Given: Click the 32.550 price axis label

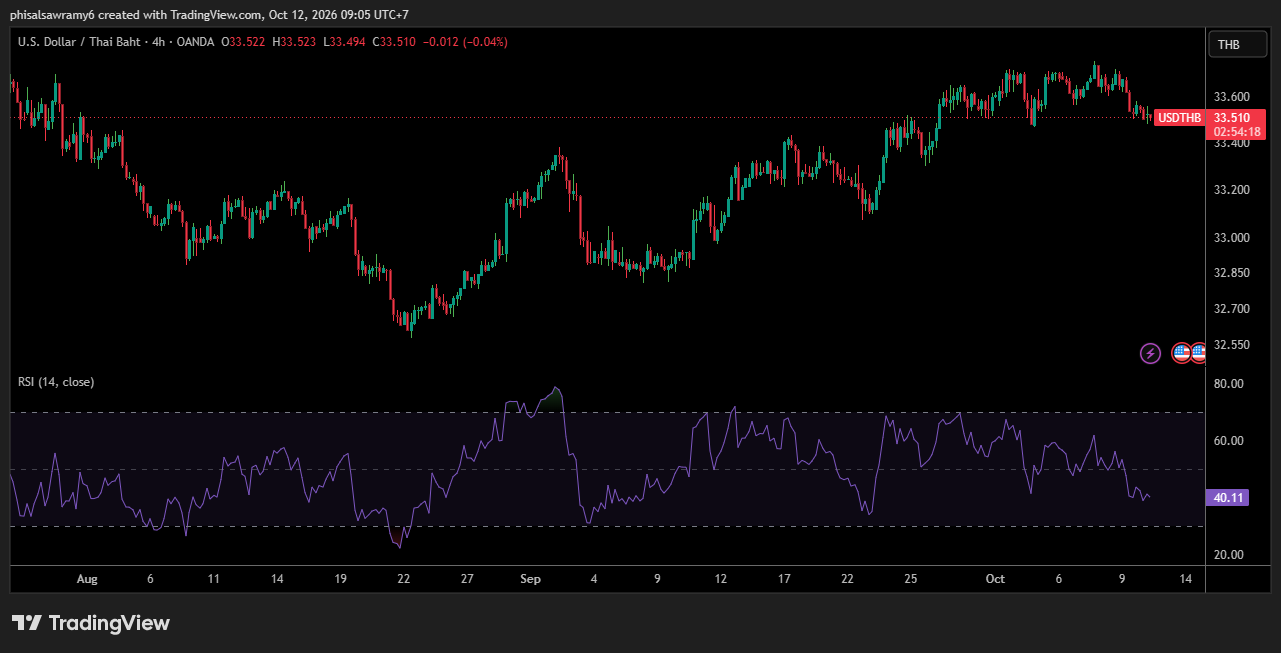Looking at the screenshot, I should pos(1230,345).
